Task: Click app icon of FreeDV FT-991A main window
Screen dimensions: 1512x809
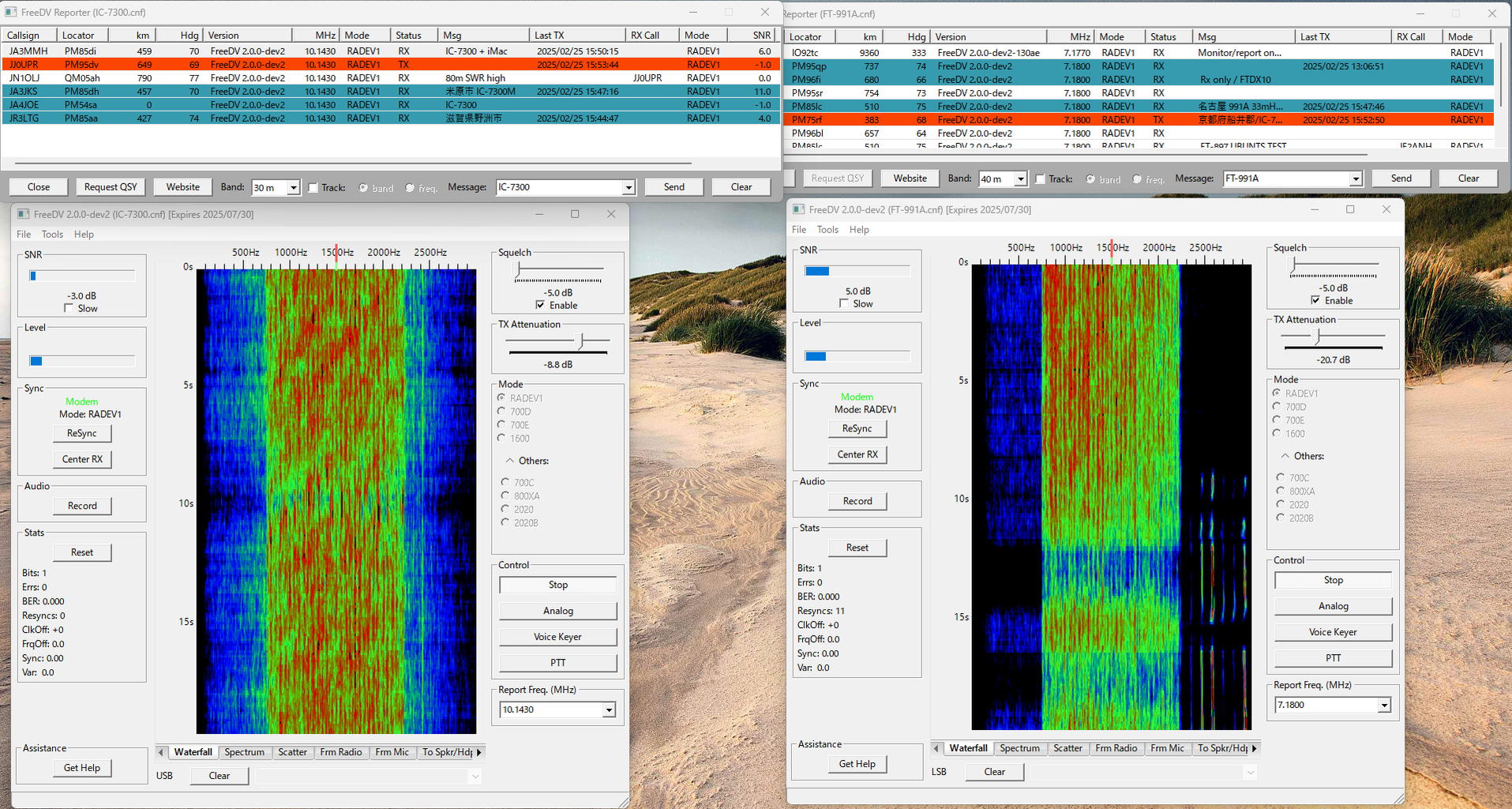Action: 799,209
